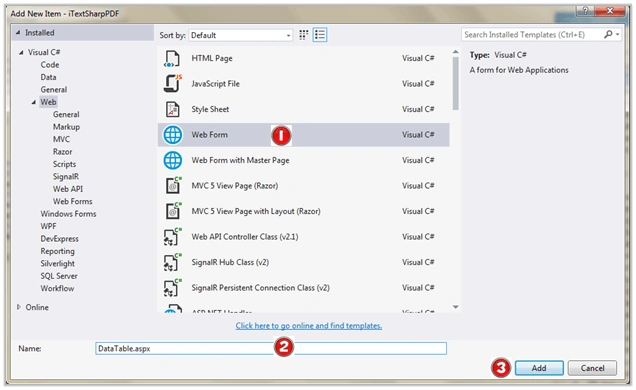Open the search options dropdown arrow
Image resolution: width=636 pixels, height=390 pixels.
[x=617, y=35]
